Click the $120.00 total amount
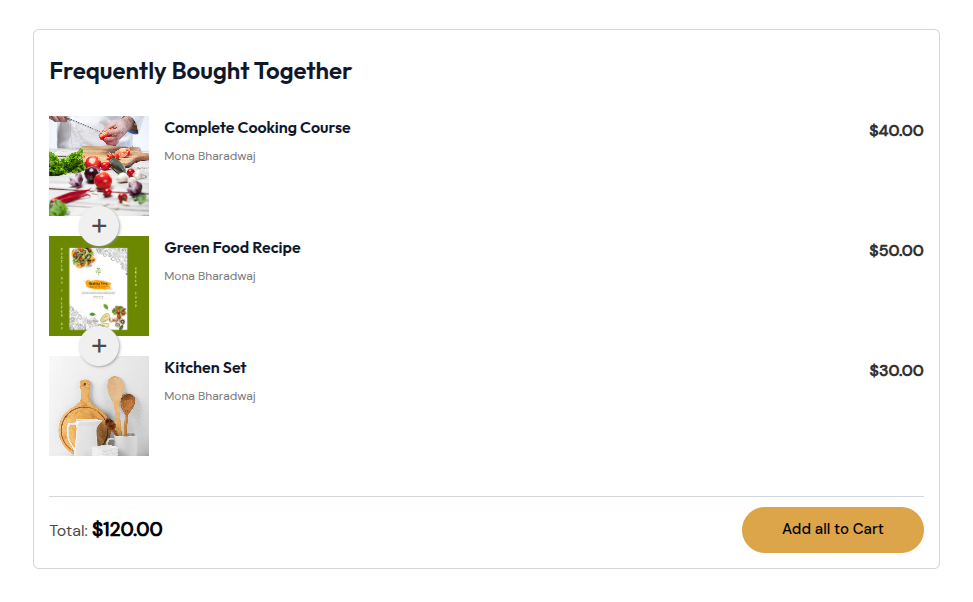 click(127, 529)
